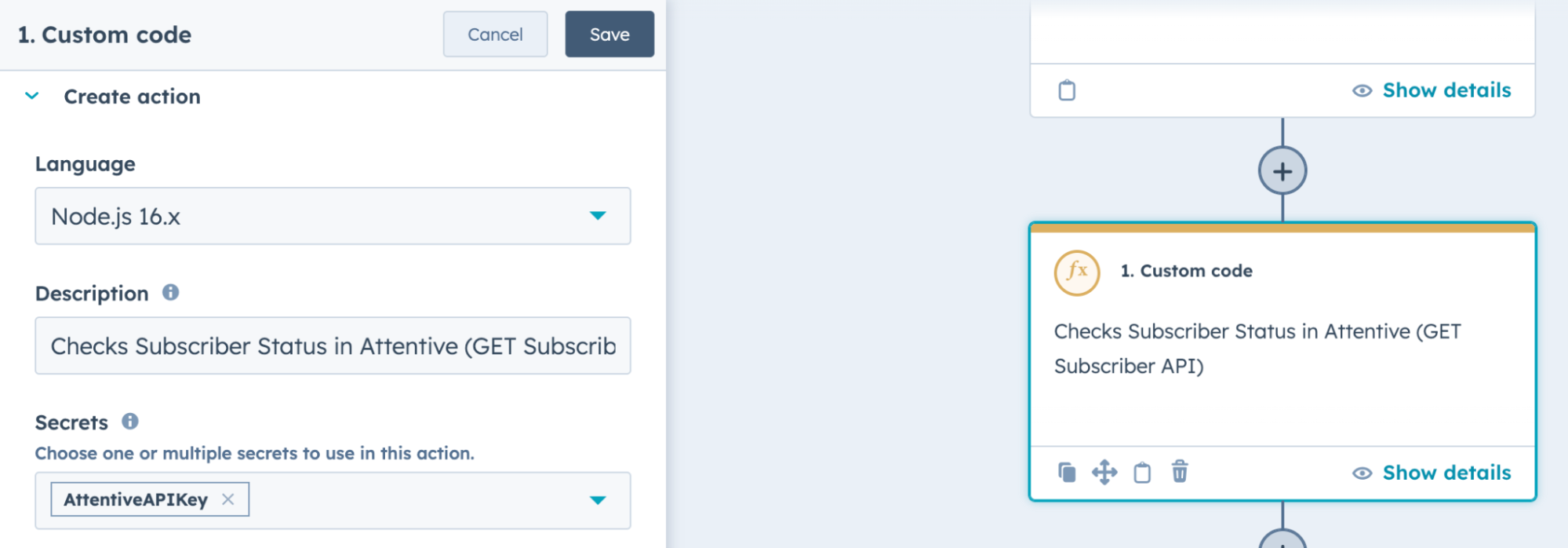Open the Secrets selection dropdown arrow
Screen dimensions: 1568x548
tap(598, 500)
